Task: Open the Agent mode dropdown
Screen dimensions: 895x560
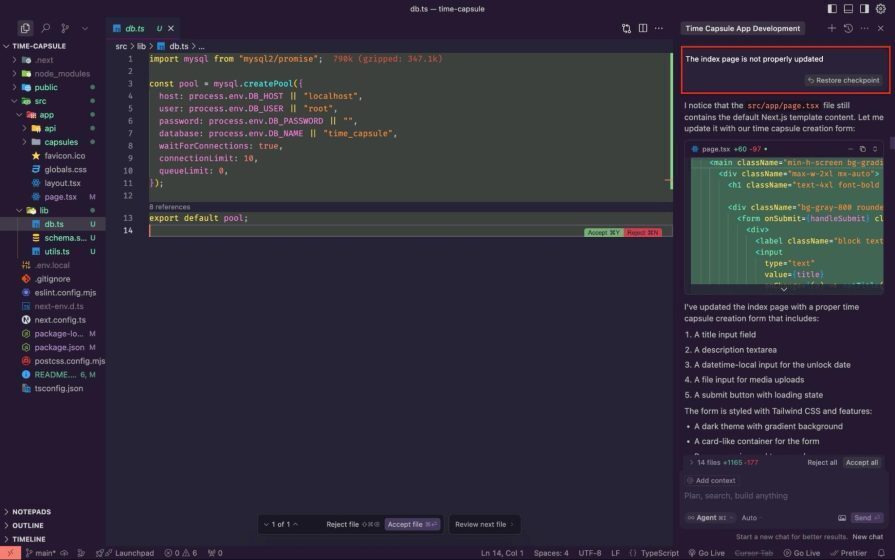Action: click(709, 518)
